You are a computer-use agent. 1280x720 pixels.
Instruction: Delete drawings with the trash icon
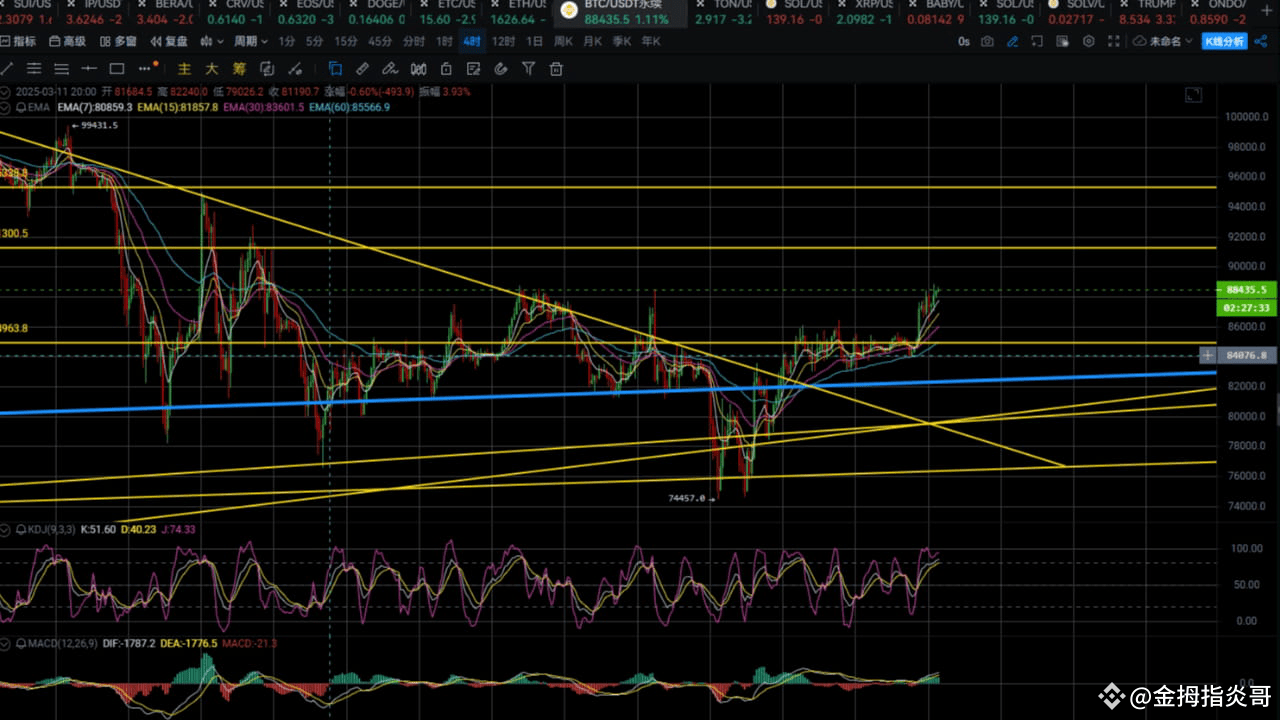point(556,69)
